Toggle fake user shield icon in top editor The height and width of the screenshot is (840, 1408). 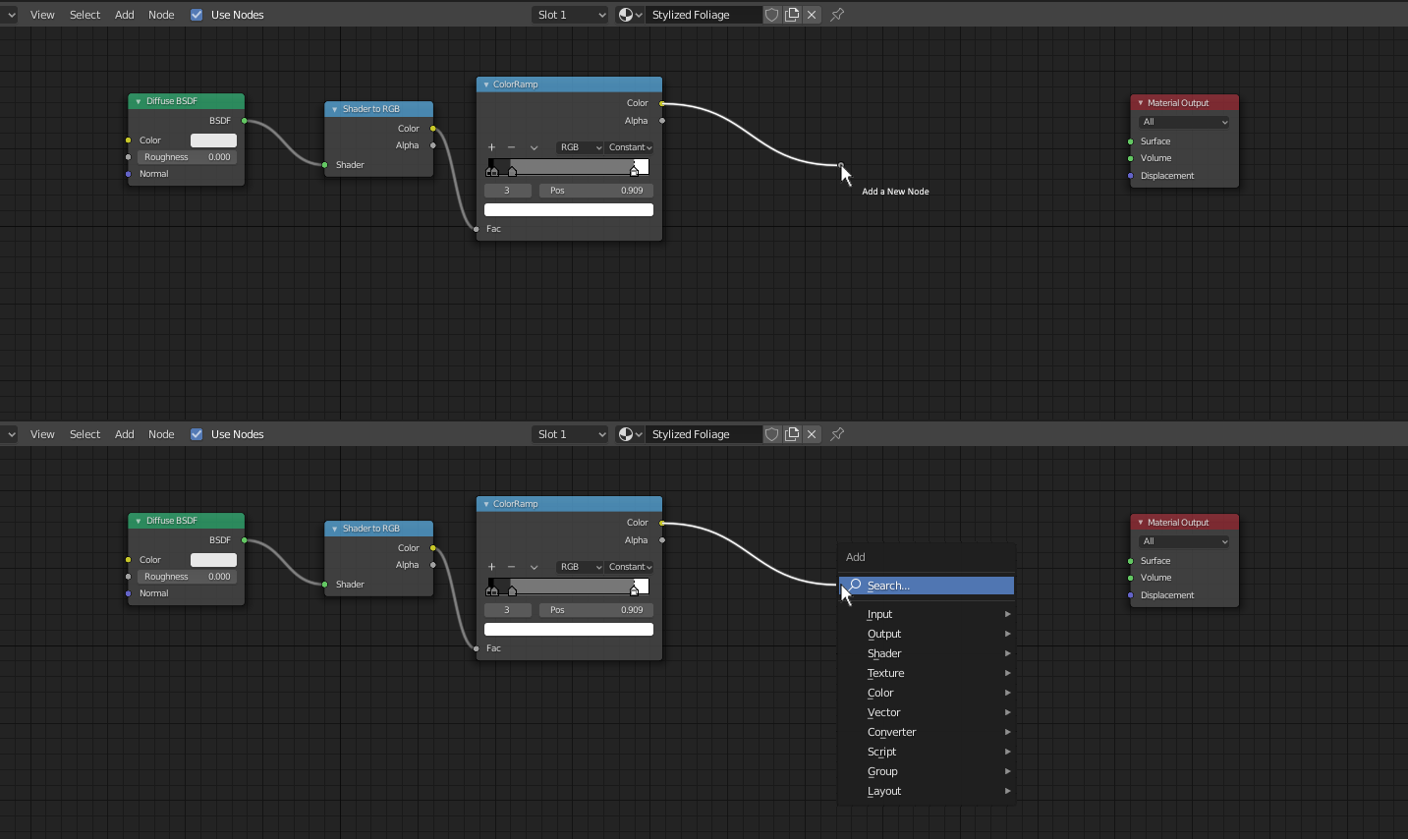click(x=772, y=15)
